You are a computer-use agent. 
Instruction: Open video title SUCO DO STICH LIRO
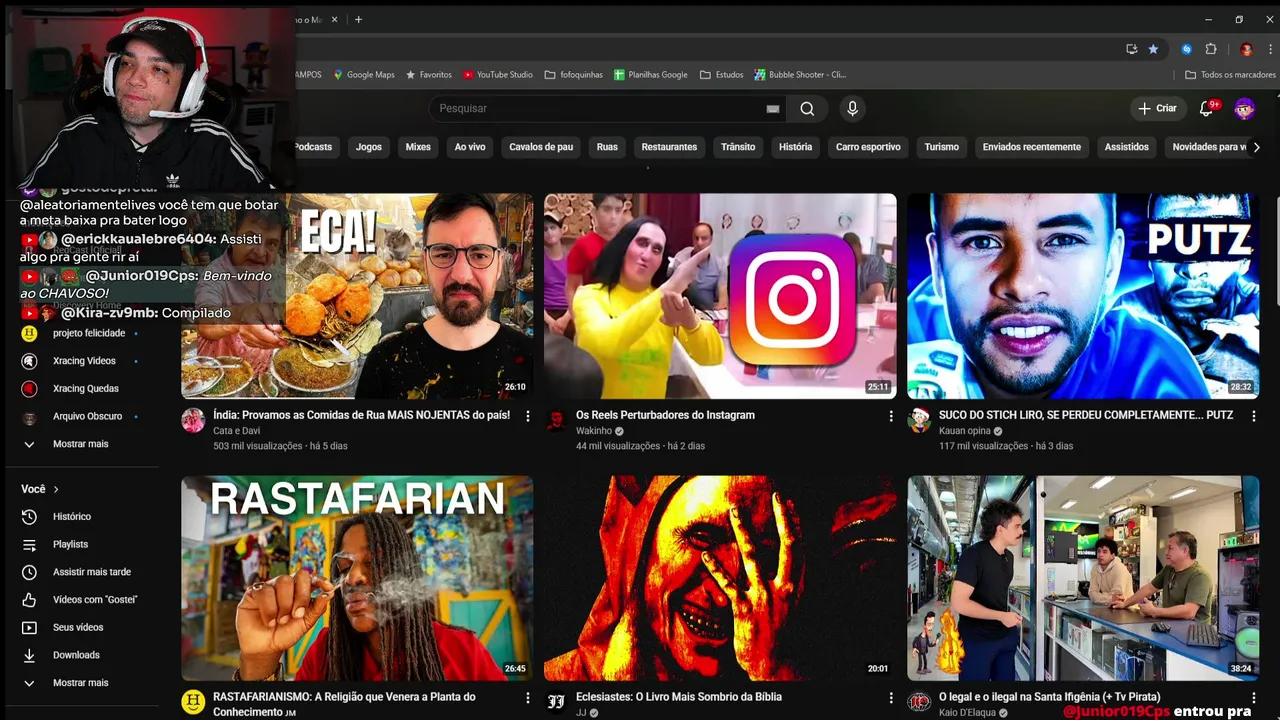(1085, 415)
